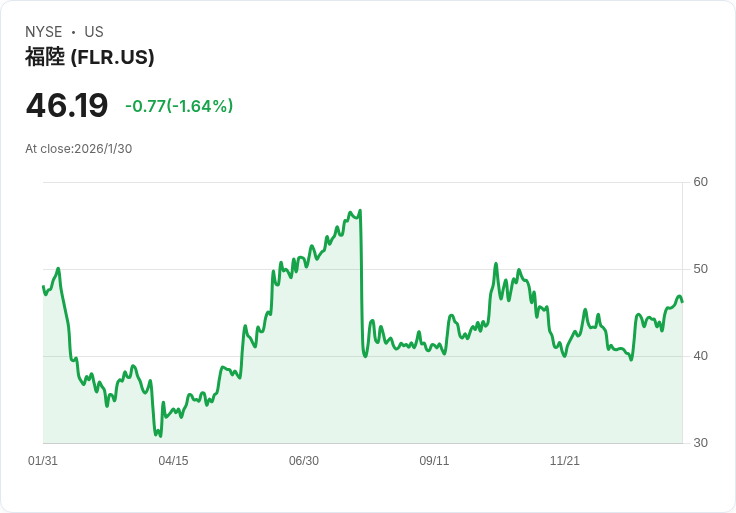The width and height of the screenshot is (736, 513).
Task: Click the -0.77(-1.64%) price change
Action: click(x=179, y=106)
